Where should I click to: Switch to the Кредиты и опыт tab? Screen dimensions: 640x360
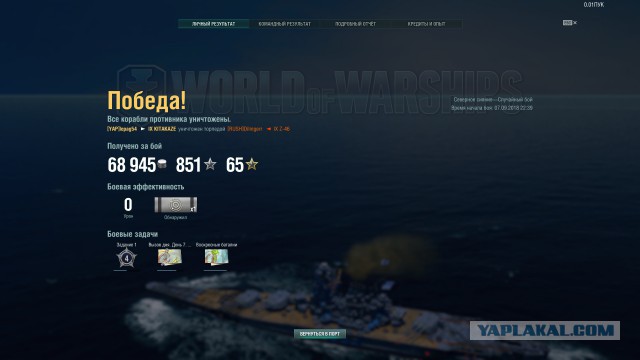(x=427, y=24)
